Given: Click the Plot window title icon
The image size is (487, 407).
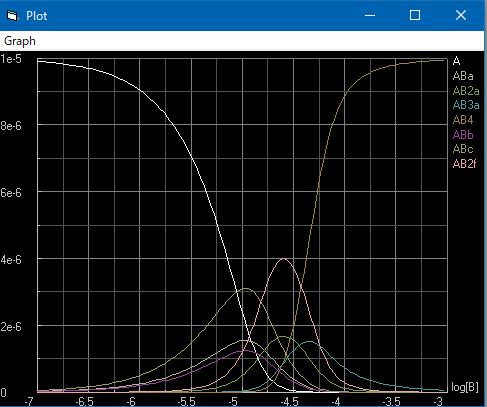Looking at the screenshot, I should [12, 15].
